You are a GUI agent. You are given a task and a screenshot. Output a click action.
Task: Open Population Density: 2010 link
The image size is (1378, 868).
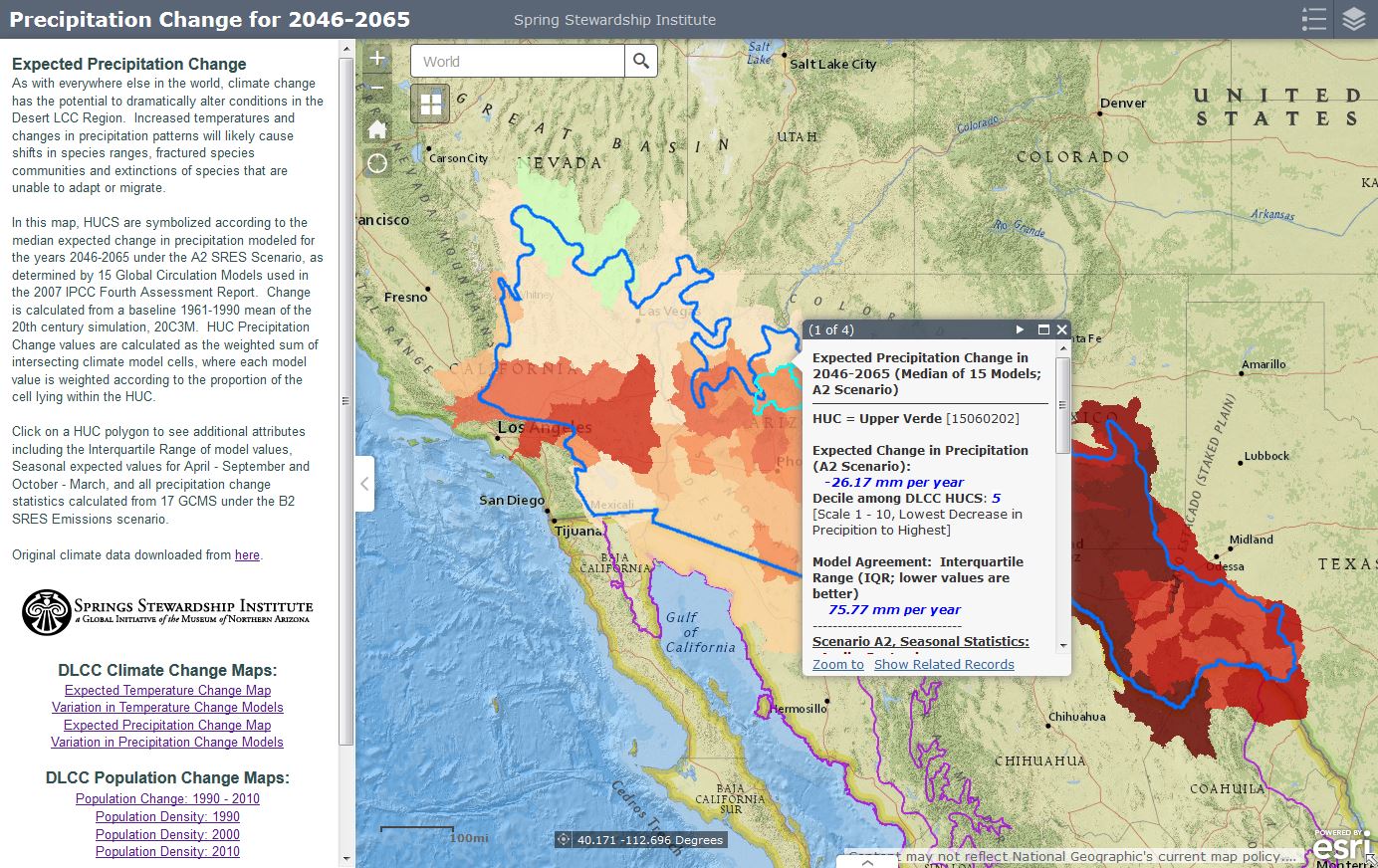coord(167,851)
